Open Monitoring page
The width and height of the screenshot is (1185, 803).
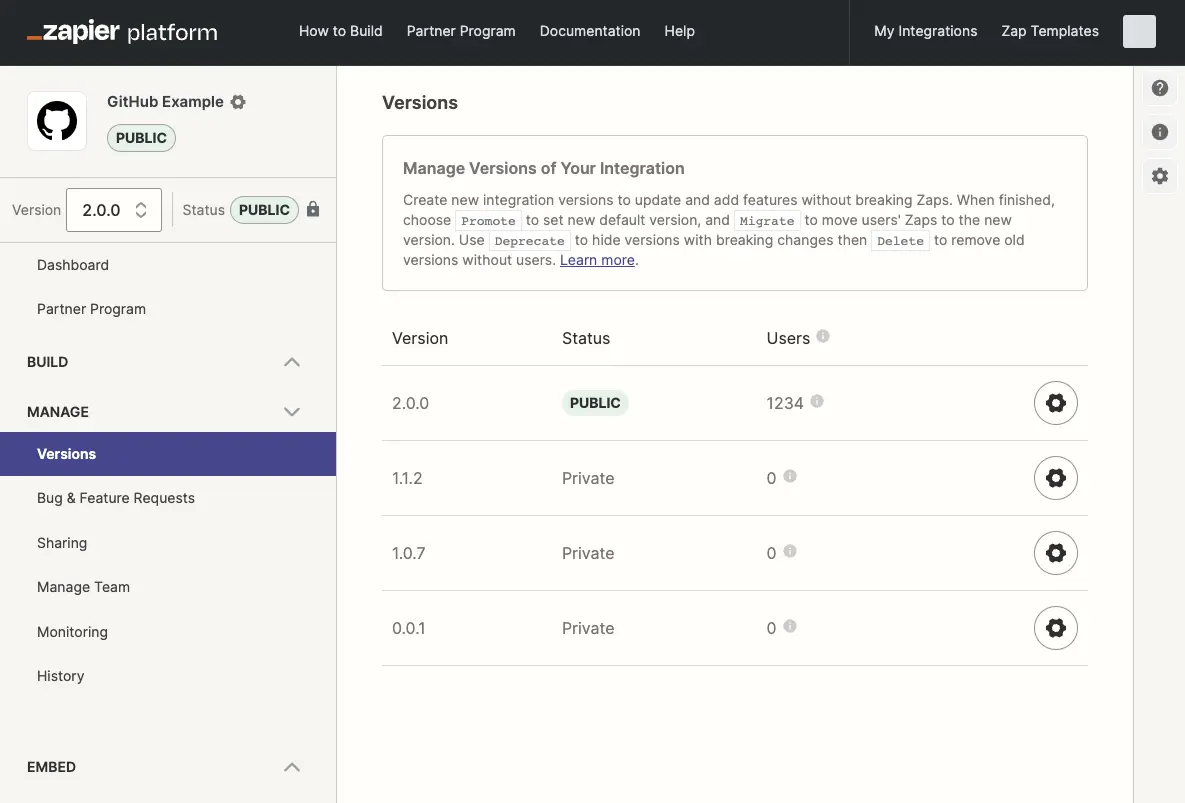point(72,632)
